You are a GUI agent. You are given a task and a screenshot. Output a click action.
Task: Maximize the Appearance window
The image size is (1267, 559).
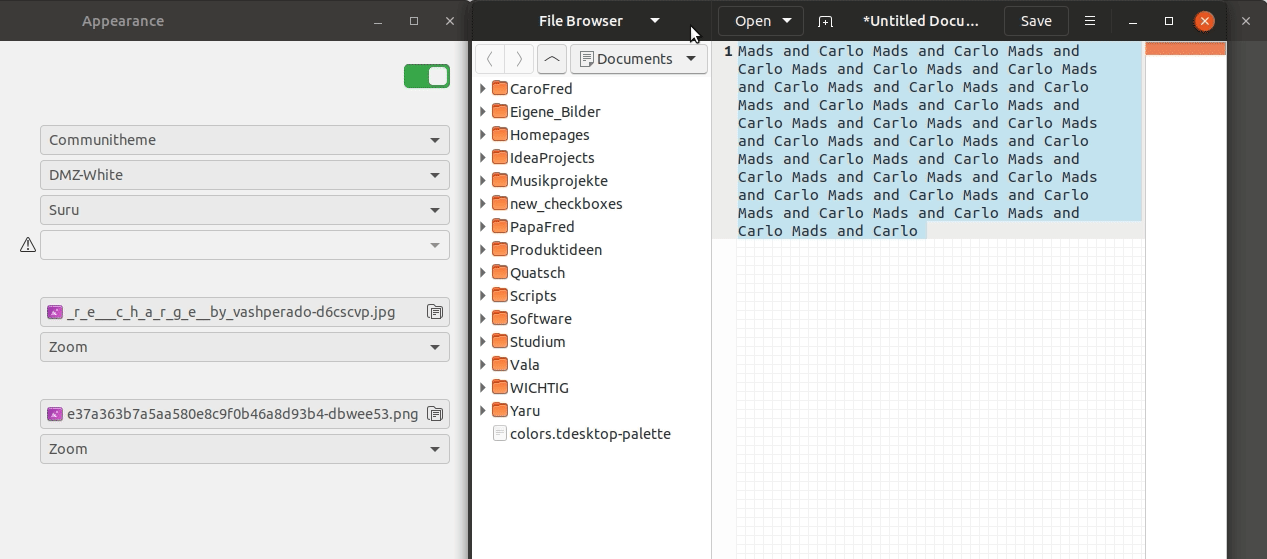pyautogui.click(x=414, y=21)
